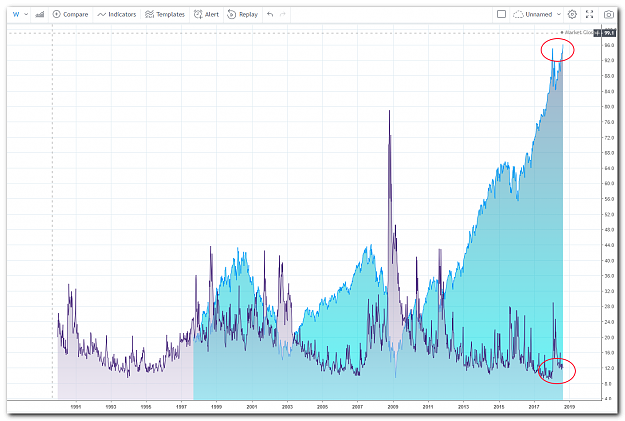Click the 2013 label on time axis
Viewport: 625px width, 421px height.
click(464, 407)
